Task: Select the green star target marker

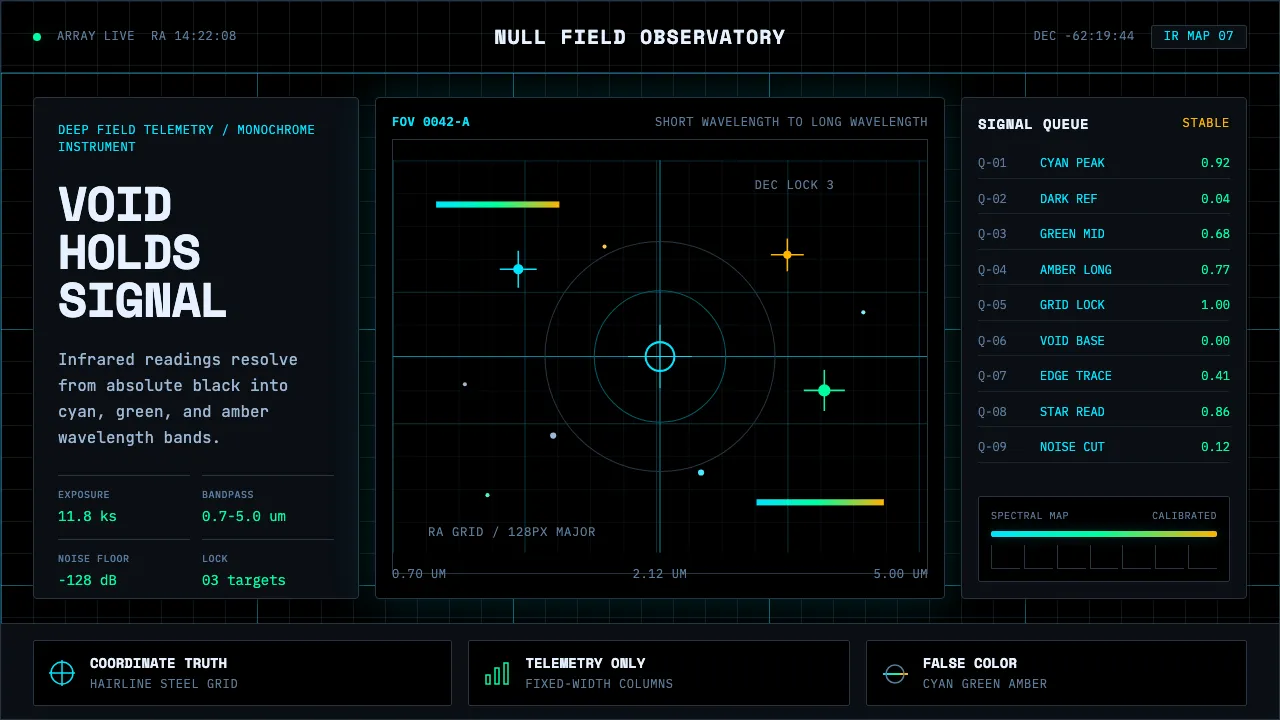Action: tap(824, 390)
